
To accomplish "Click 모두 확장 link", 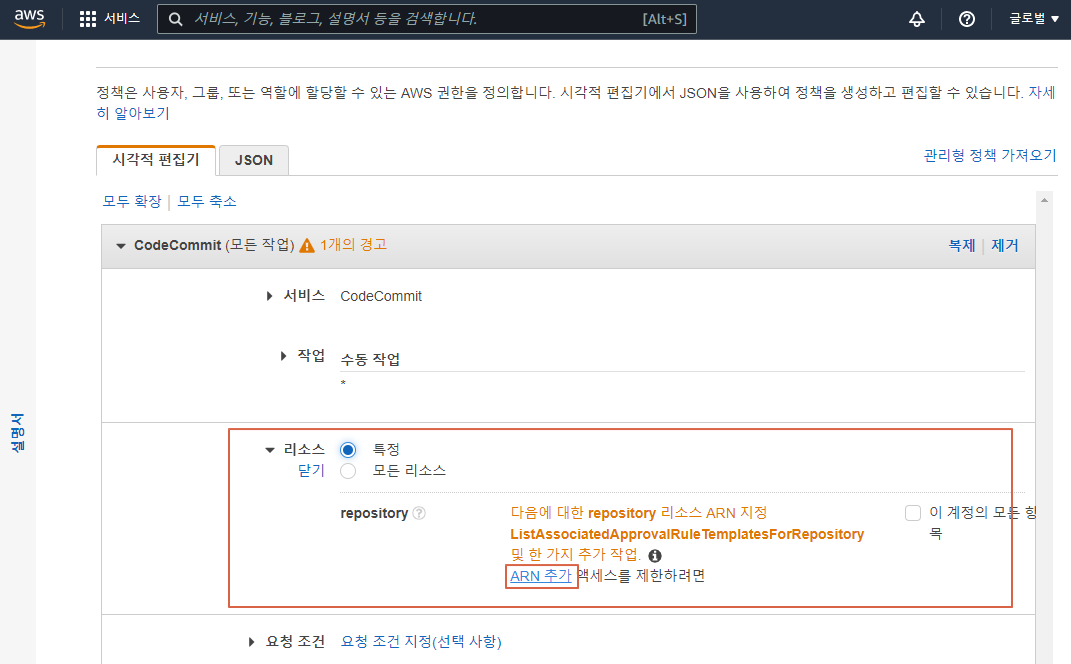I will click(x=132, y=202).
